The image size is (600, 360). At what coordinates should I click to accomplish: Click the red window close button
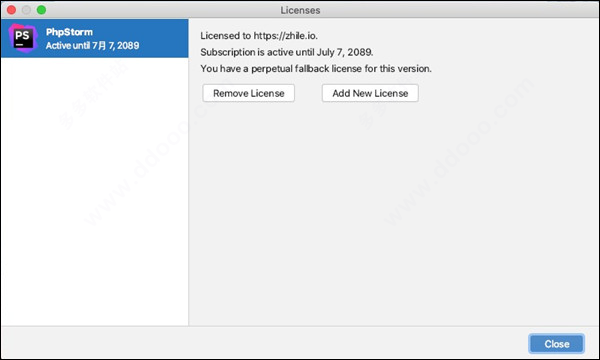[11, 10]
